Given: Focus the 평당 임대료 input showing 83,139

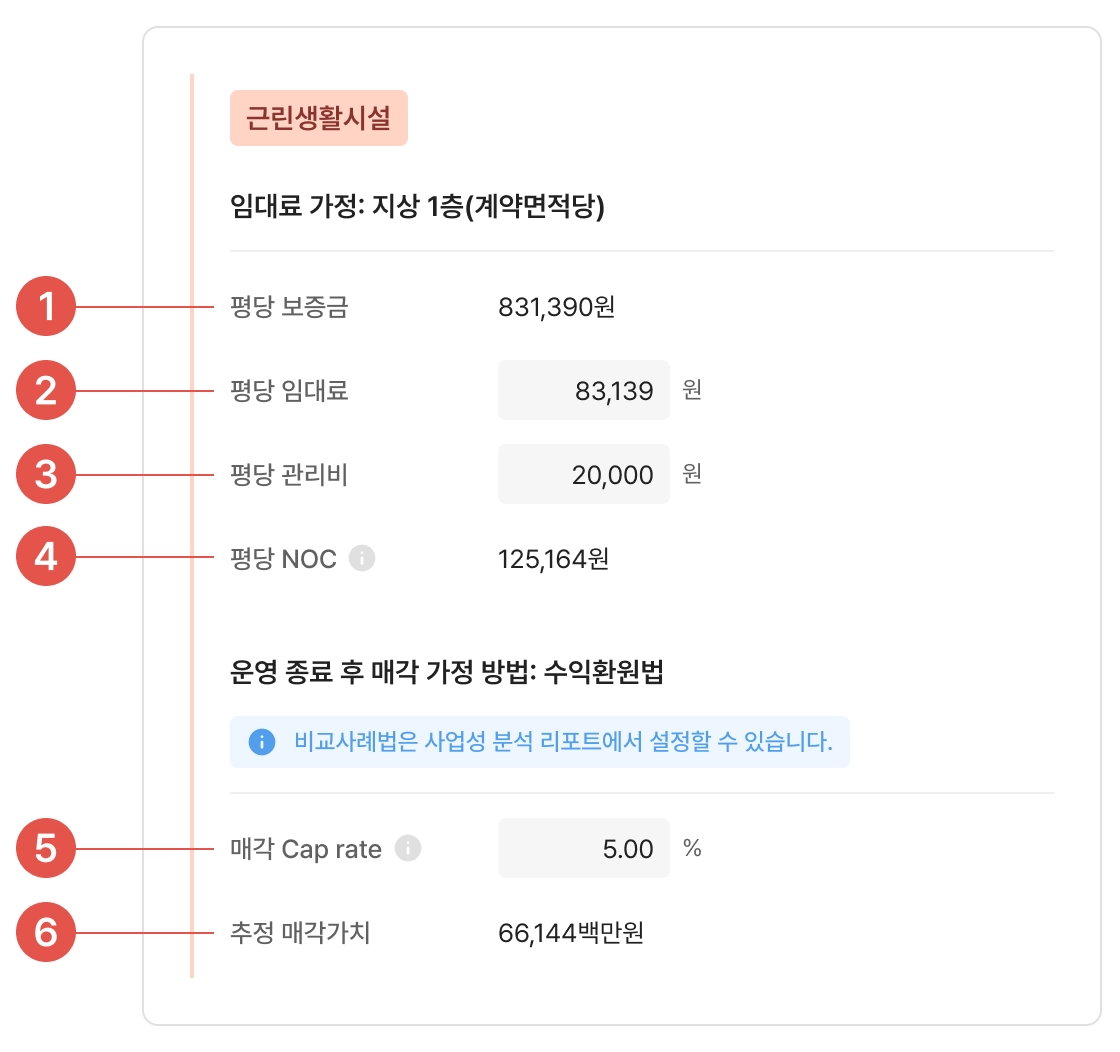Looking at the screenshot, I should pos(584,390).
